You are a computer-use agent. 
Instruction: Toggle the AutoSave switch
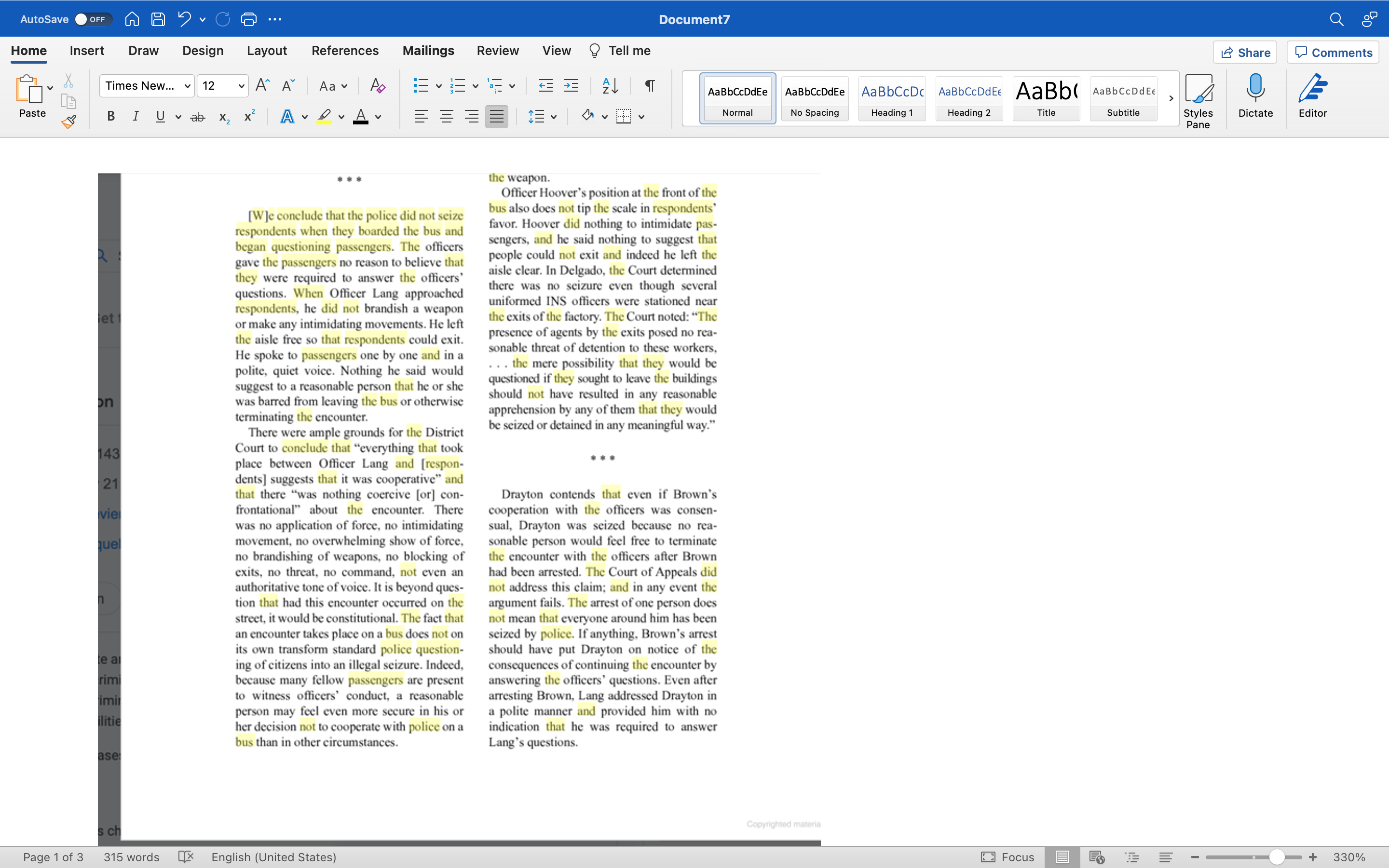coord(92,19)
